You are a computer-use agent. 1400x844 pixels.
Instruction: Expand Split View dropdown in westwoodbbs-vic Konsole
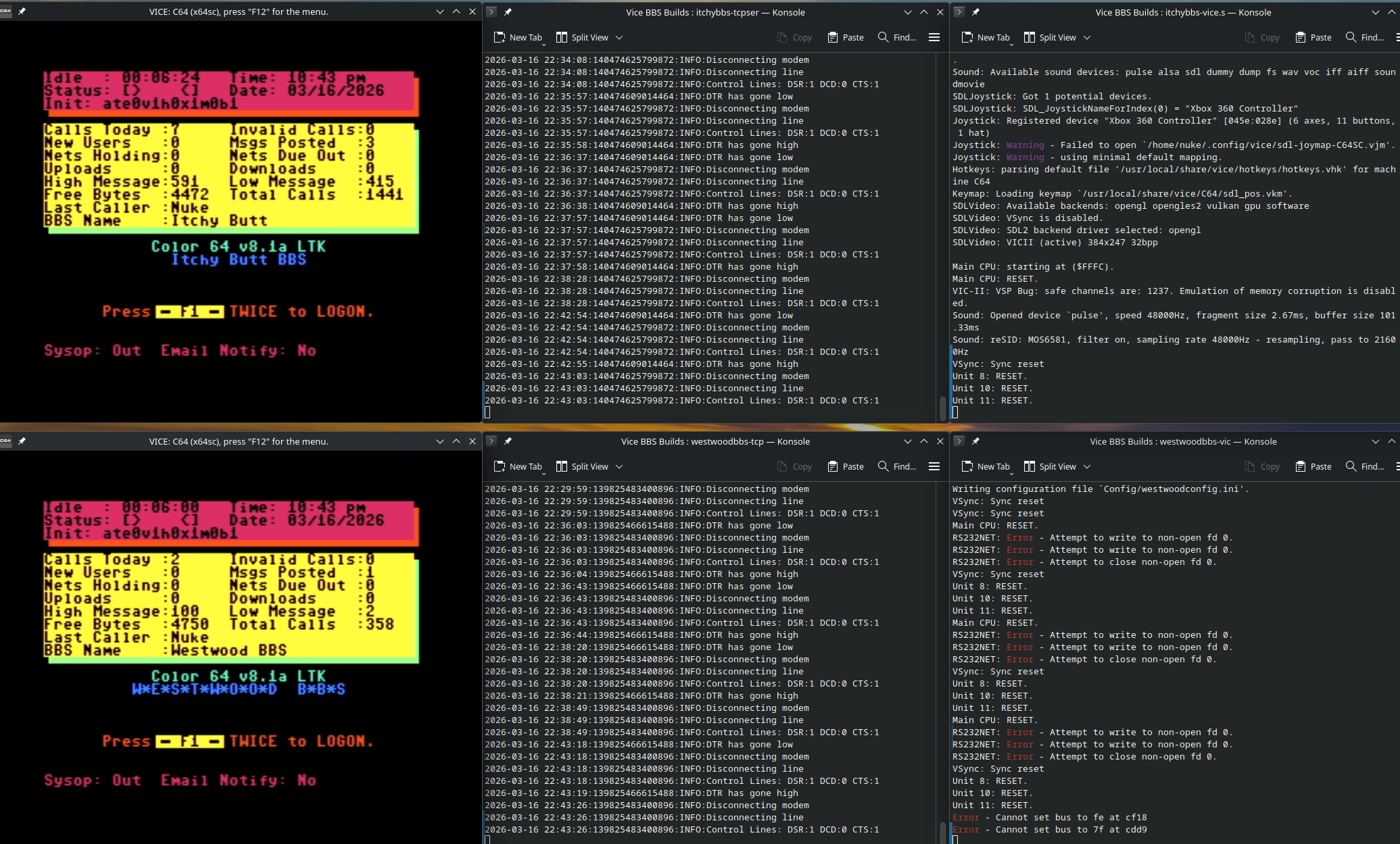[x=1087, y=466]
